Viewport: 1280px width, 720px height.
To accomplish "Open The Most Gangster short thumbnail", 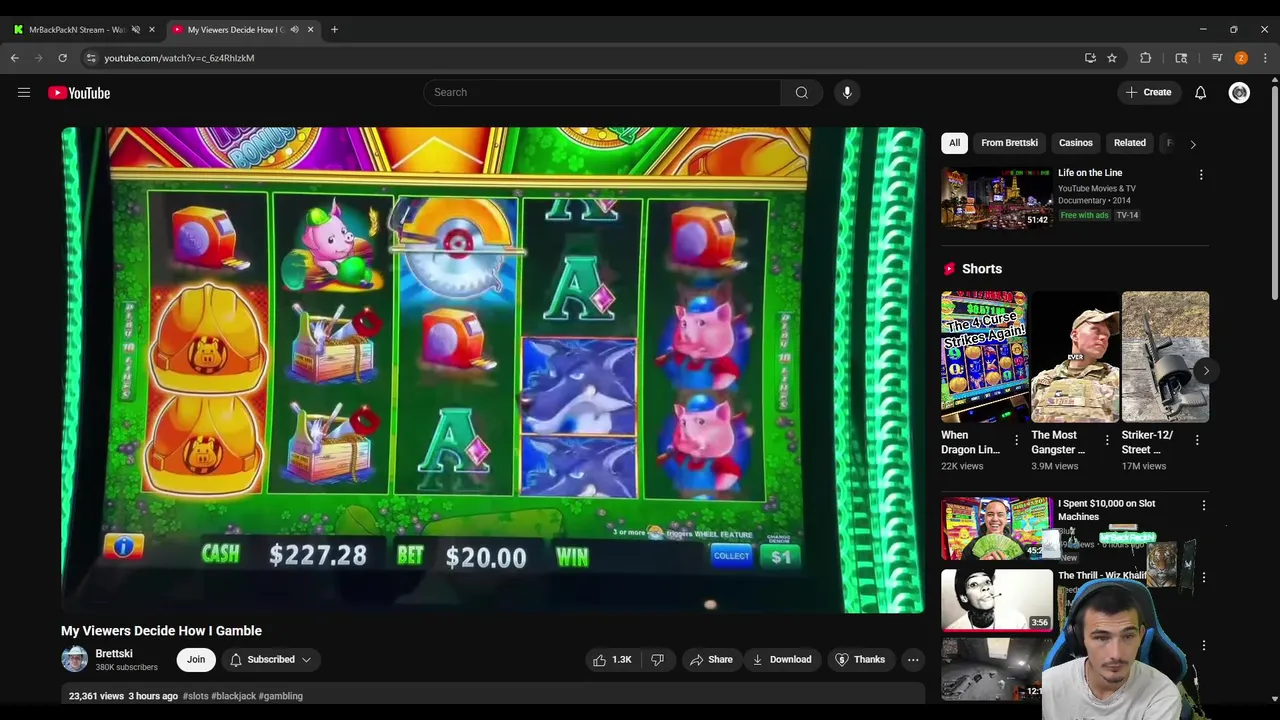I will (x=1075, y=357).
